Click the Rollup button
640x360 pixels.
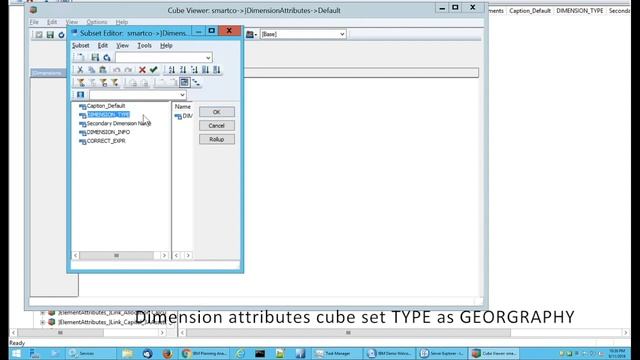click(217, 140)
